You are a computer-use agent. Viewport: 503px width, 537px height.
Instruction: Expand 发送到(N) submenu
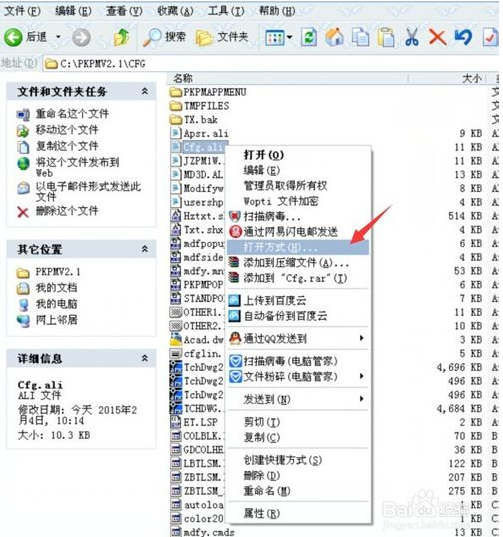298,399
